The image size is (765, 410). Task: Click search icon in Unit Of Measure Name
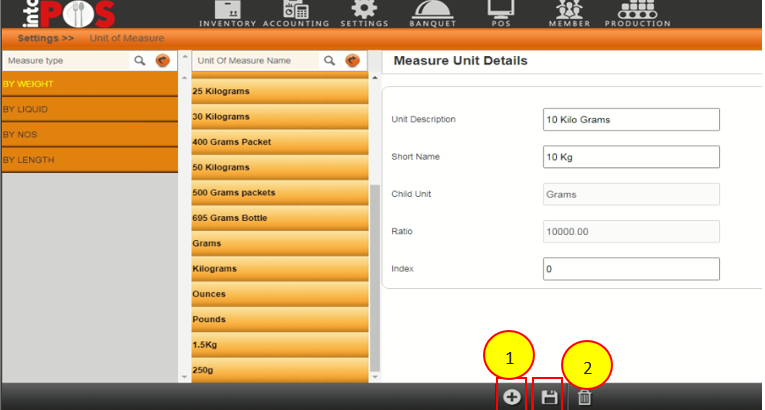329,61
